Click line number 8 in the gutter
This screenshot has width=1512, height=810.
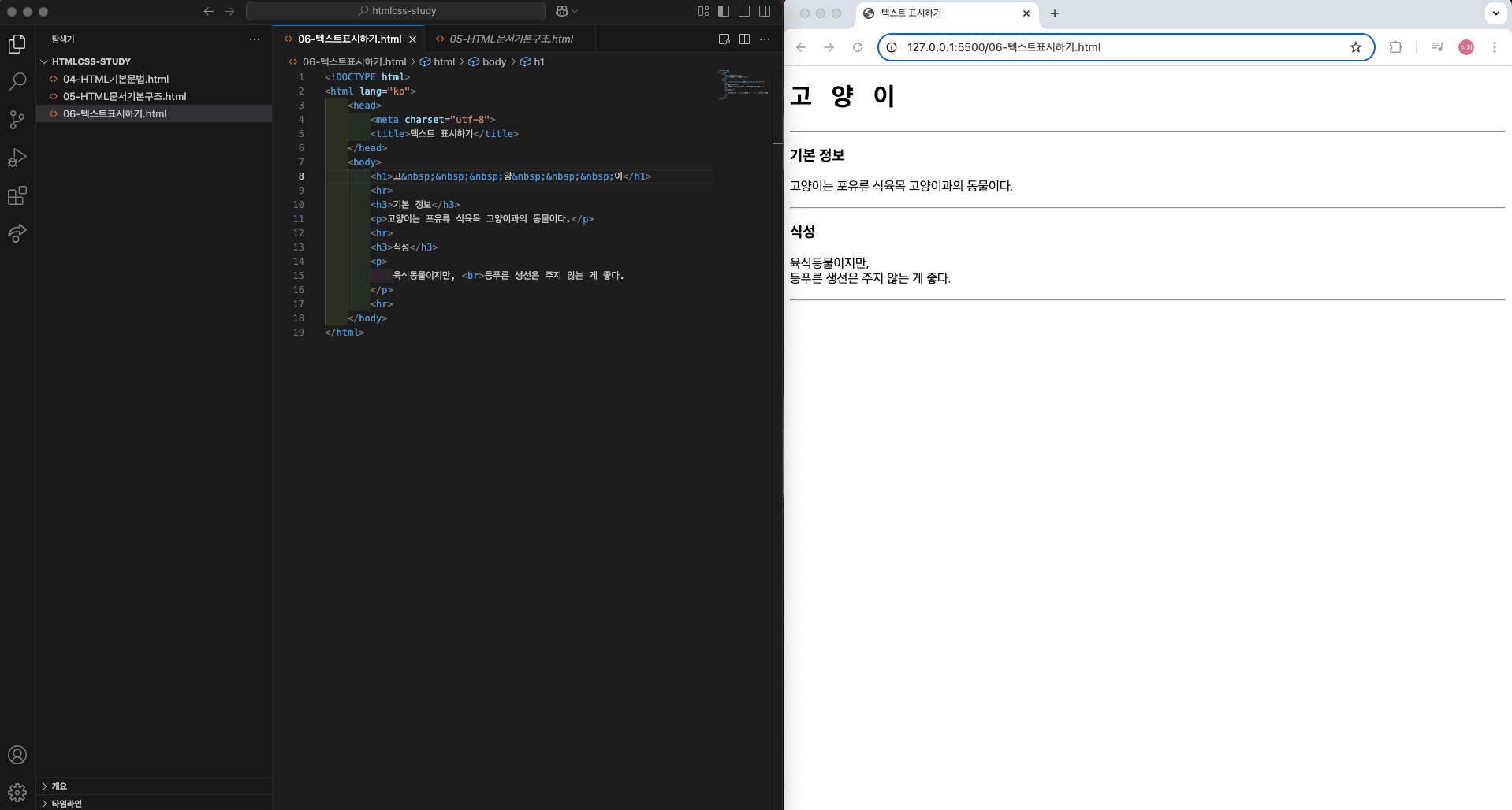300,176
